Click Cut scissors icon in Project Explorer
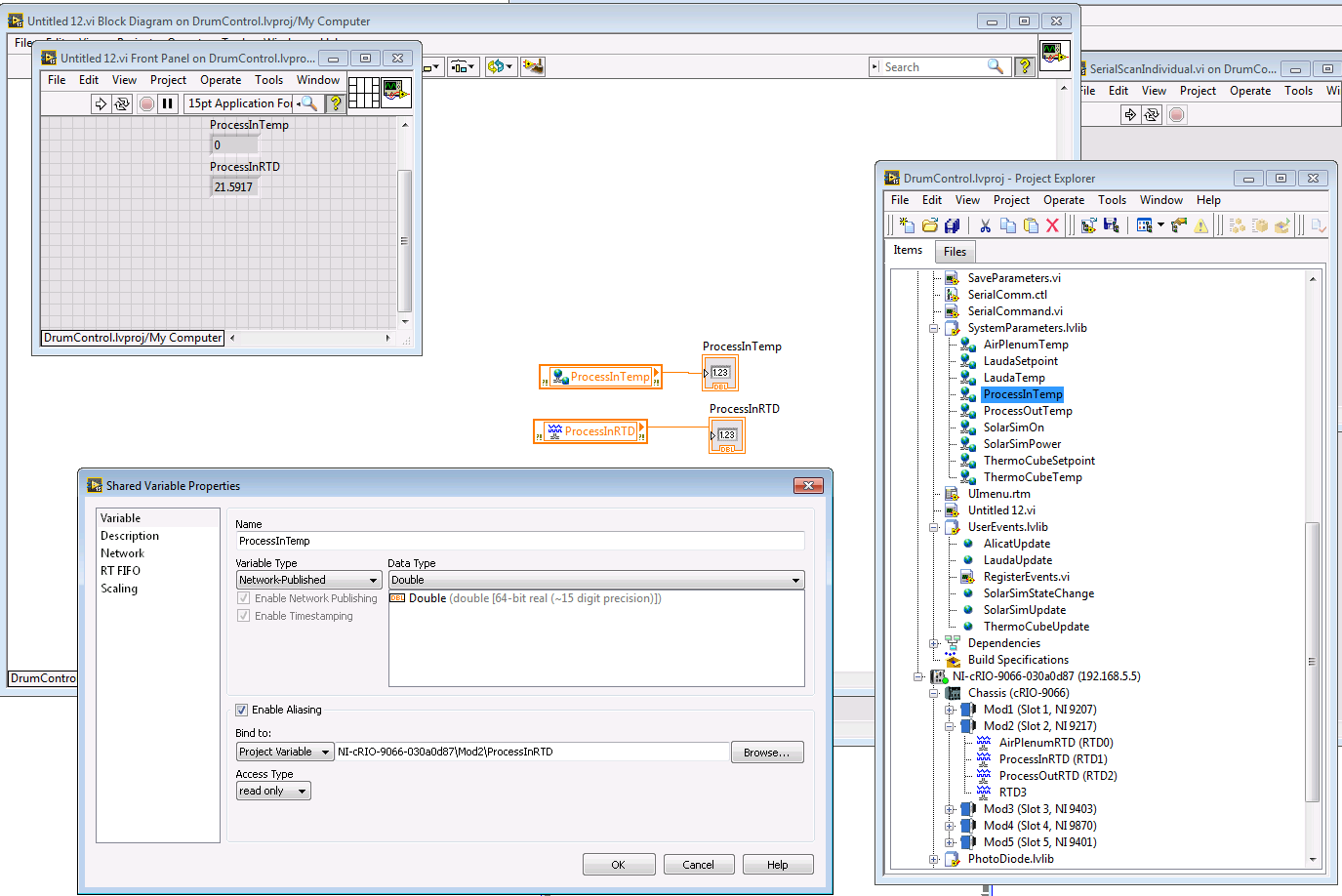This screenshot has height=896, width=1342. (x=985, y=225)
